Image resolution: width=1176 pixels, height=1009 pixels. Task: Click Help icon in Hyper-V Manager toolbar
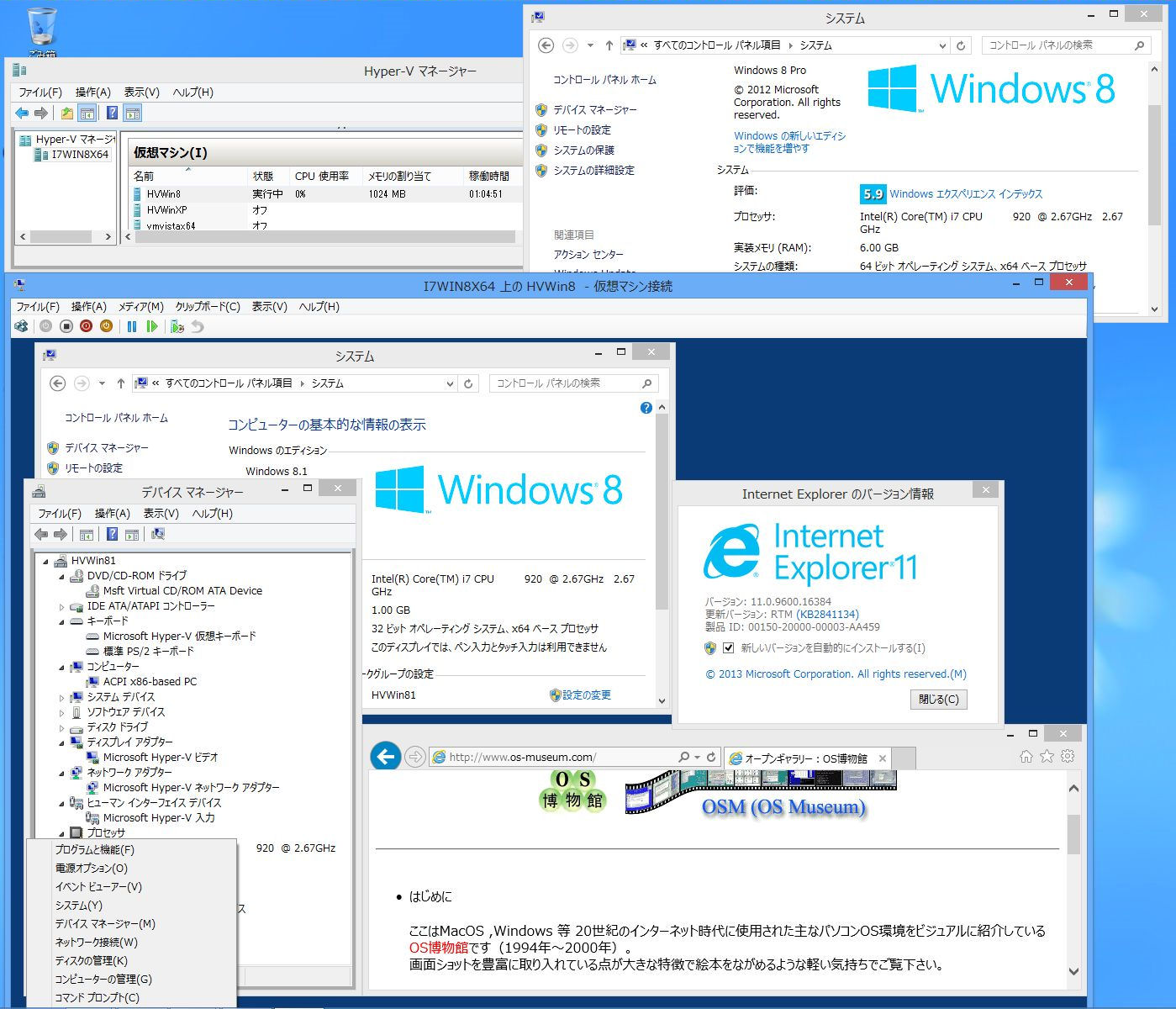pos(112,114)
